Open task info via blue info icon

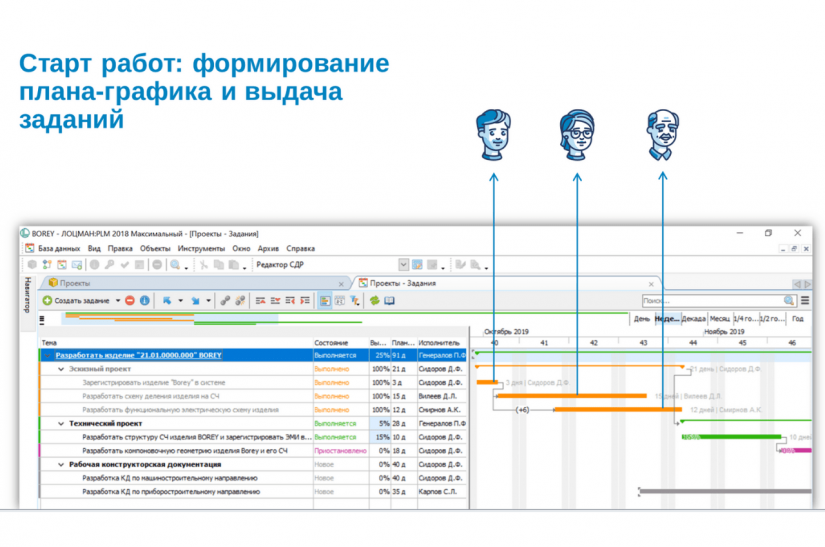tap(145, 300)
